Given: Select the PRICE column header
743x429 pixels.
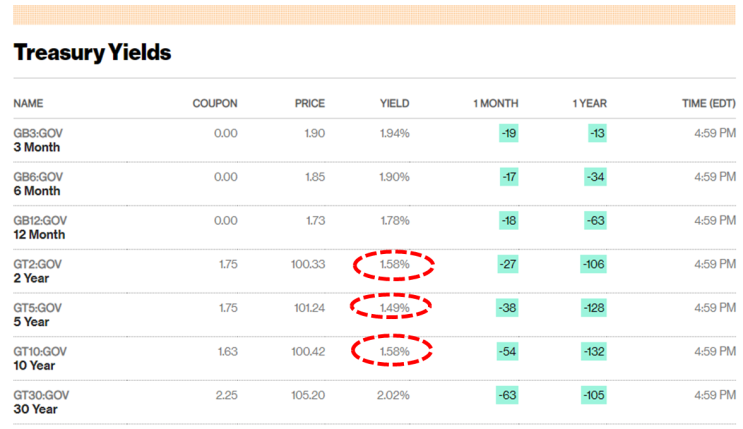Looking at the screenshot, I should (x=310, y=103).
